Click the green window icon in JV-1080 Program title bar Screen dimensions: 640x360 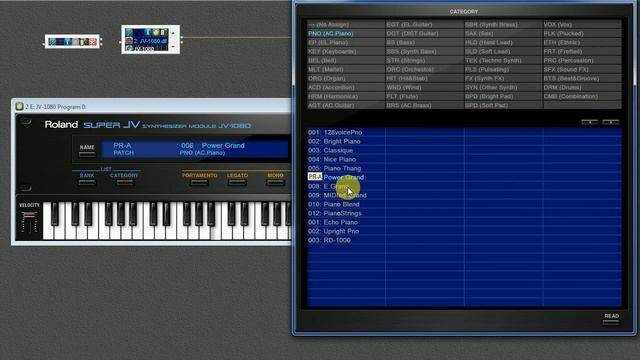19,107
